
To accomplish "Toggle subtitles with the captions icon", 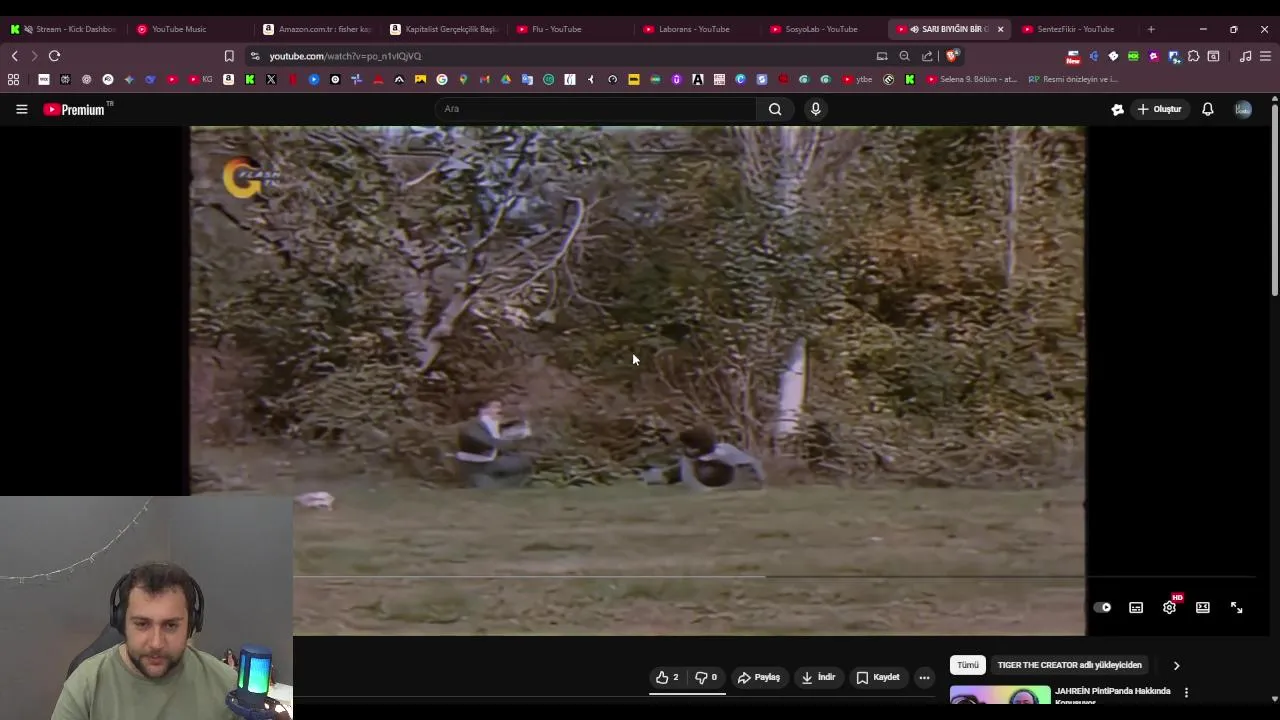I will [1136, 607].
